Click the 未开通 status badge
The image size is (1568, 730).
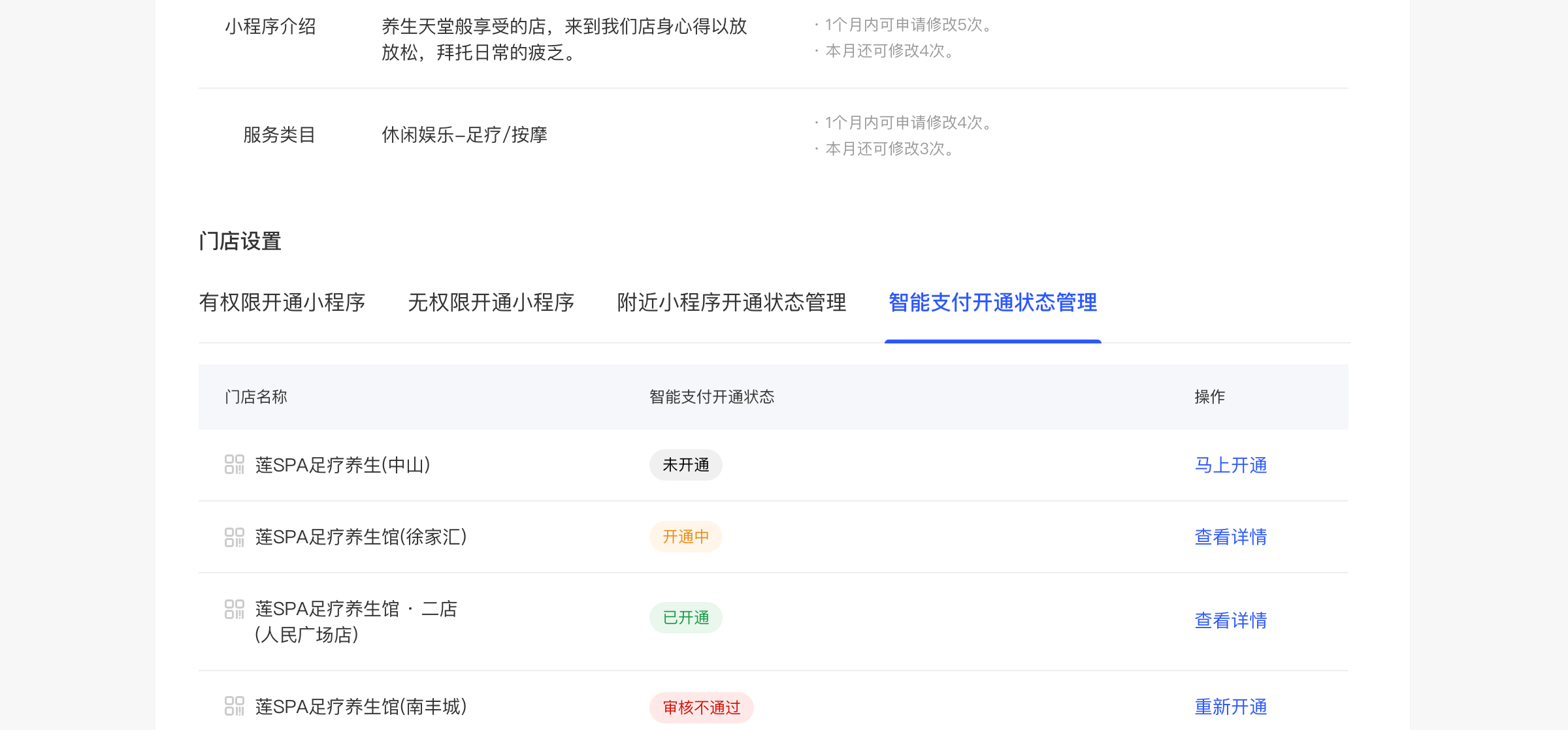pyautogui.click(x=685, y=465)
